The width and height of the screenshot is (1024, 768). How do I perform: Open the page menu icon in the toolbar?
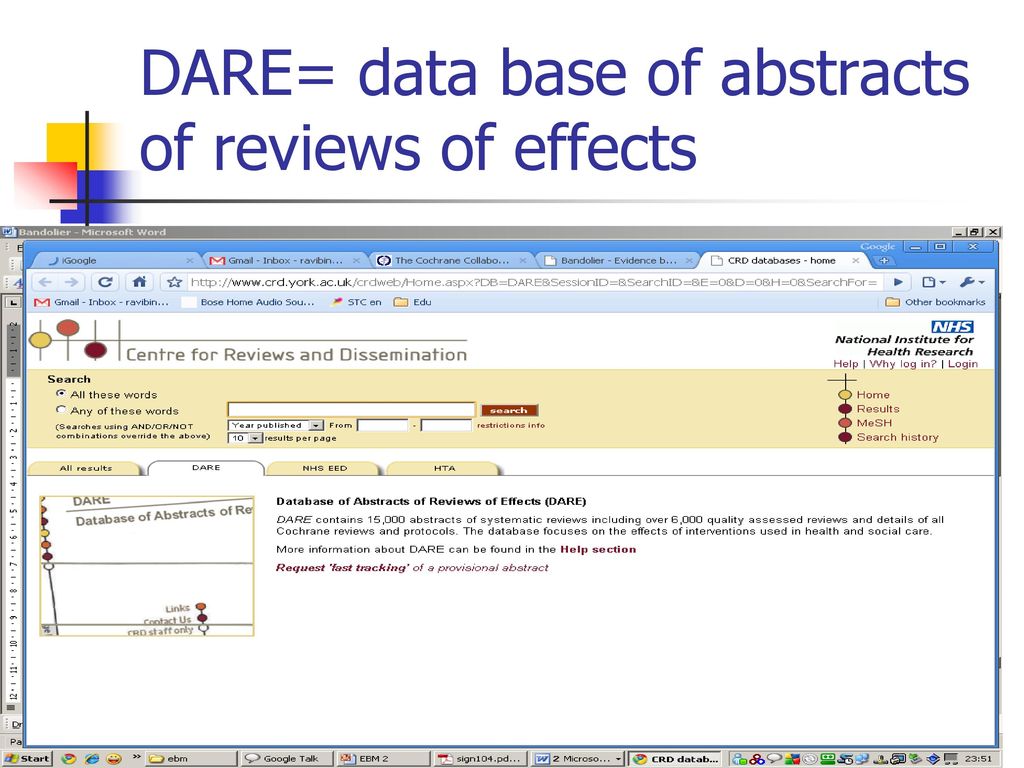click(933, 282)
